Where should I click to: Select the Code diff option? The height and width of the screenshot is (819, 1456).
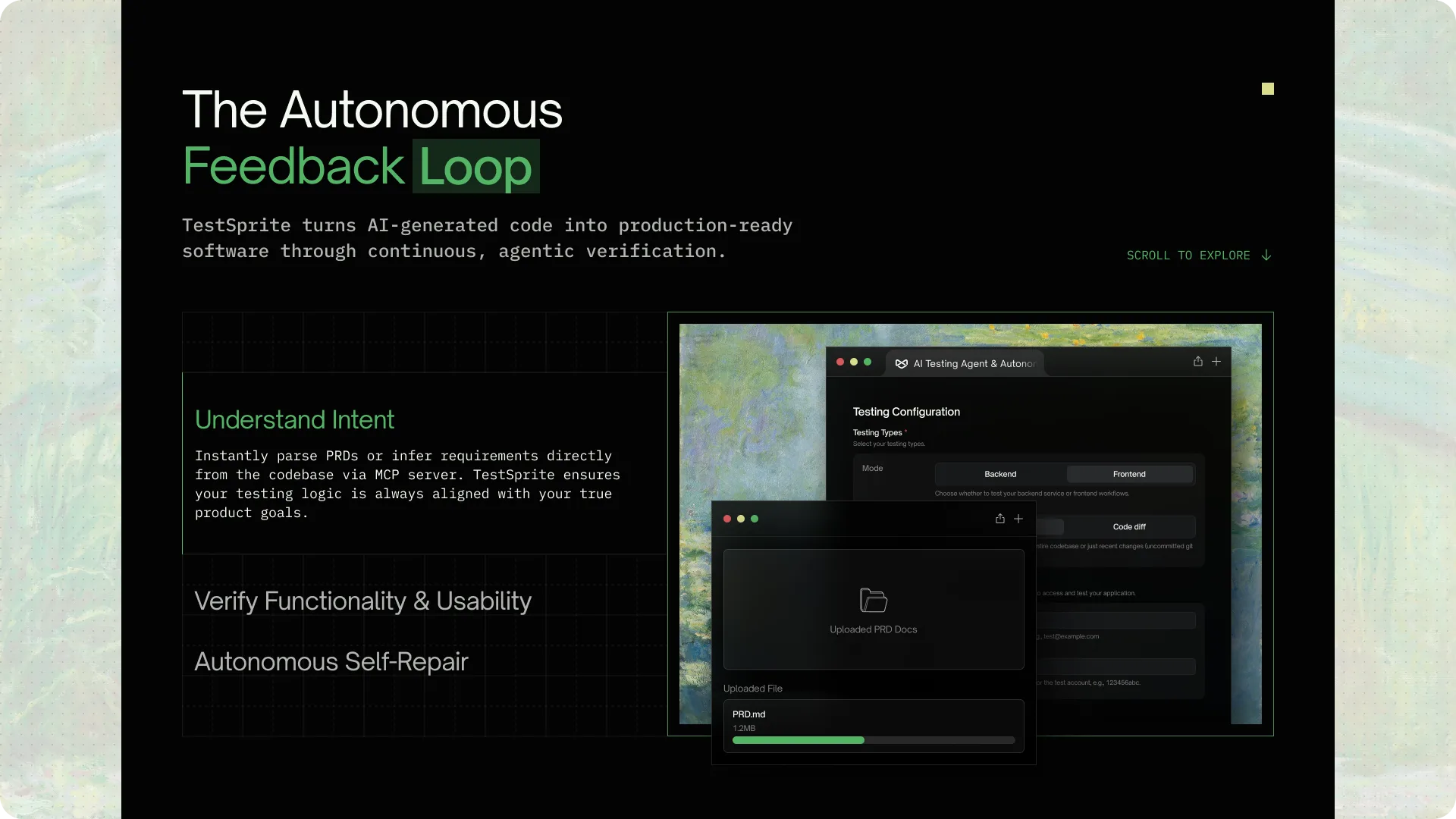point(1129,526)
